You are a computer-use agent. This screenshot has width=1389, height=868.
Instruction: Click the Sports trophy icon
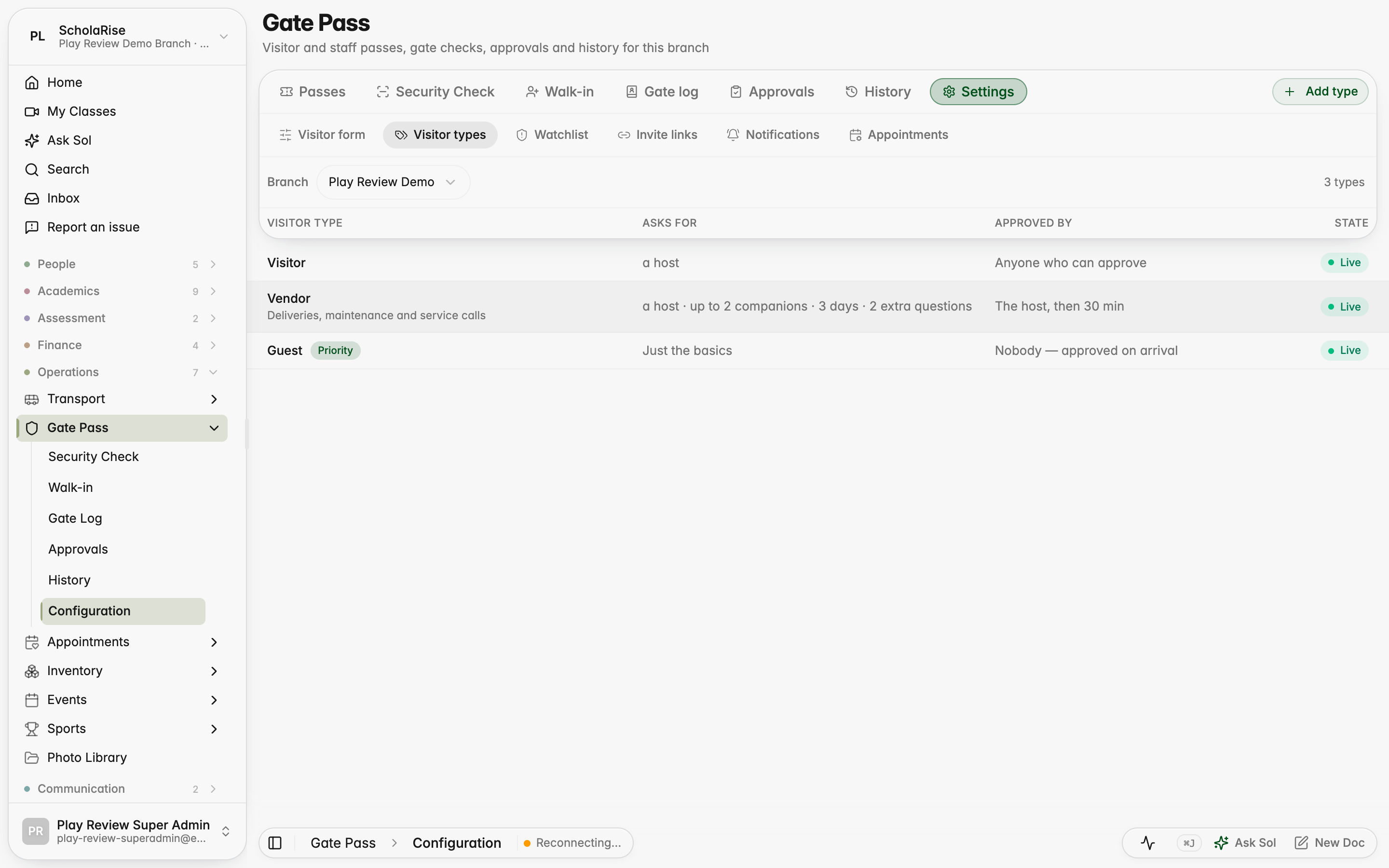point(31,729)
